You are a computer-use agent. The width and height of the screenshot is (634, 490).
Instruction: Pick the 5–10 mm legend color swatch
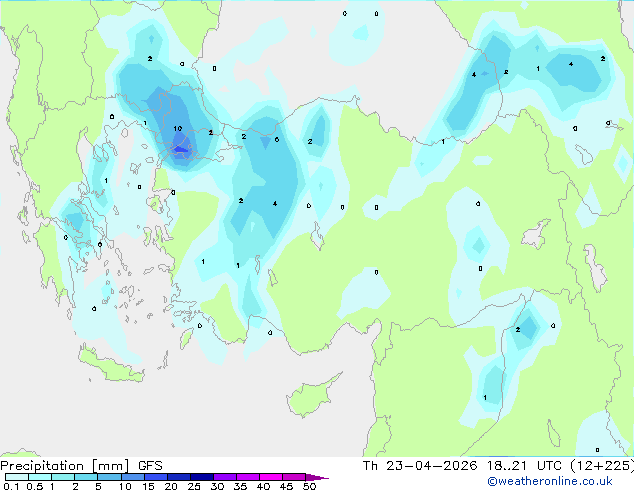pos(109,477)
